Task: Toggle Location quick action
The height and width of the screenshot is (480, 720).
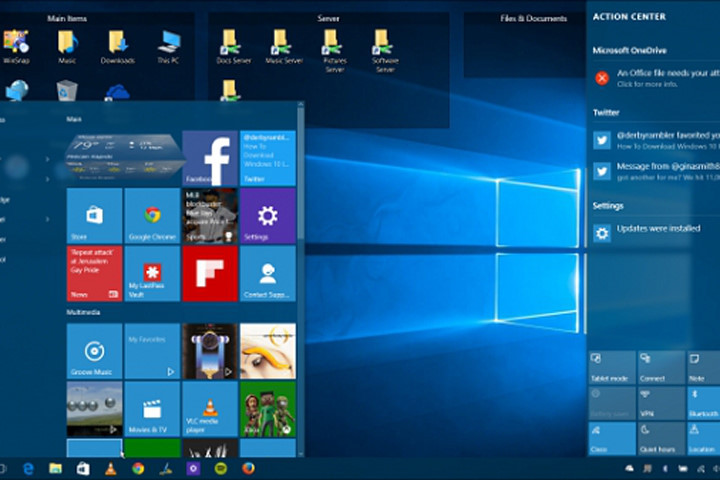Action: [x=703, y=439]
